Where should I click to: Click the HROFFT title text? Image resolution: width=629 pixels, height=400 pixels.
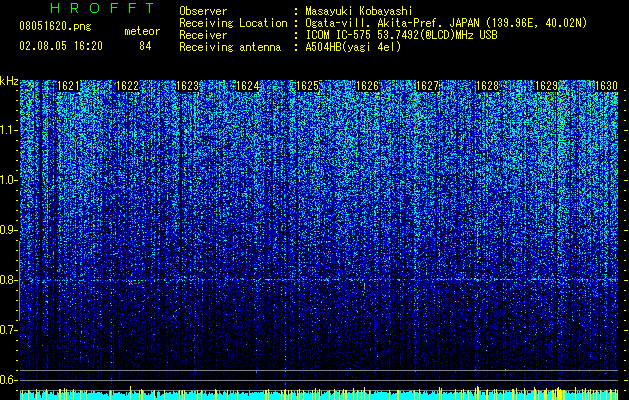point(103,8)
